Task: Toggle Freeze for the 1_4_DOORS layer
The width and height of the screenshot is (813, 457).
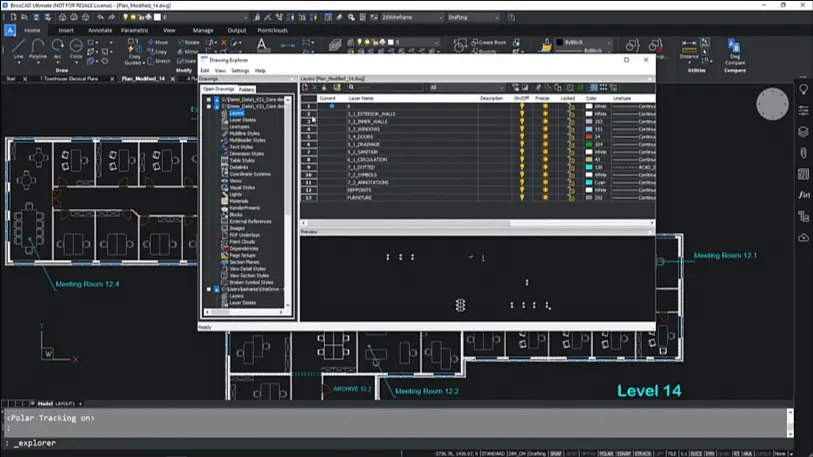Action: [545, 136]
